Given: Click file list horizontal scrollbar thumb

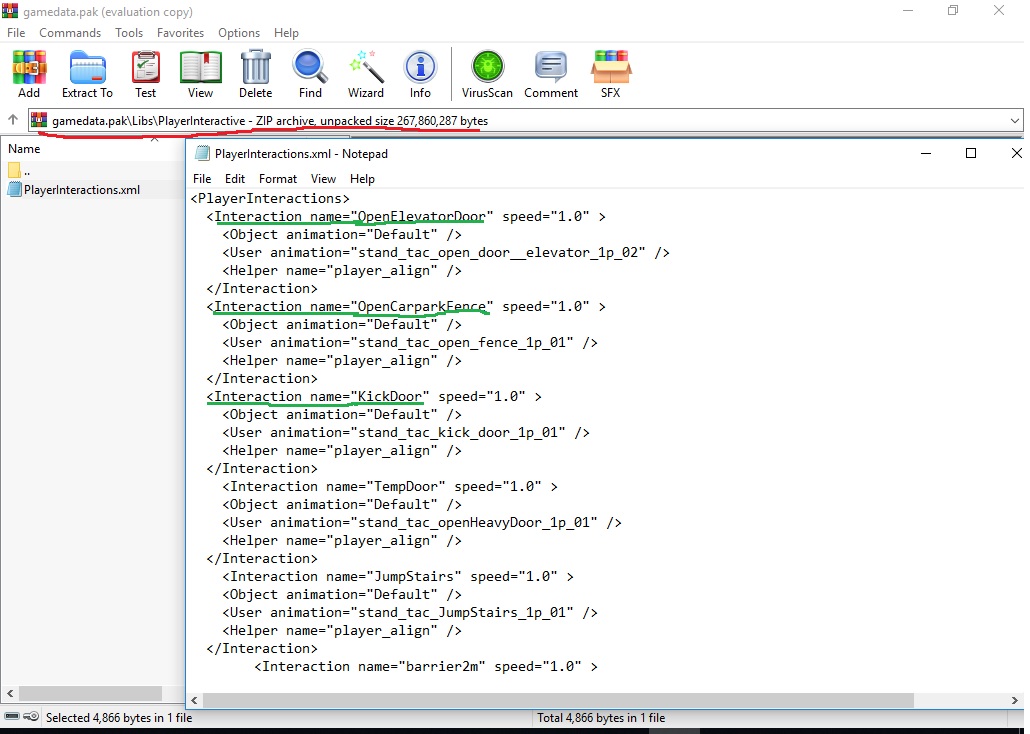Looking at the screenshot, I should (x=90, y=693).
